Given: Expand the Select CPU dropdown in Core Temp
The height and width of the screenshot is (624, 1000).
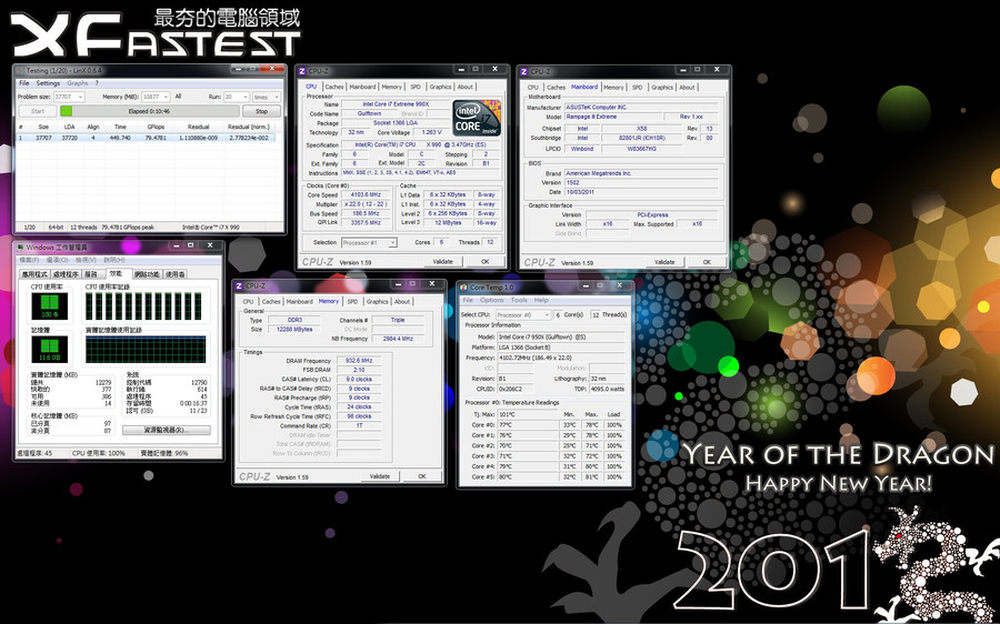Looking at the screenshot, I should pos(523,315).
